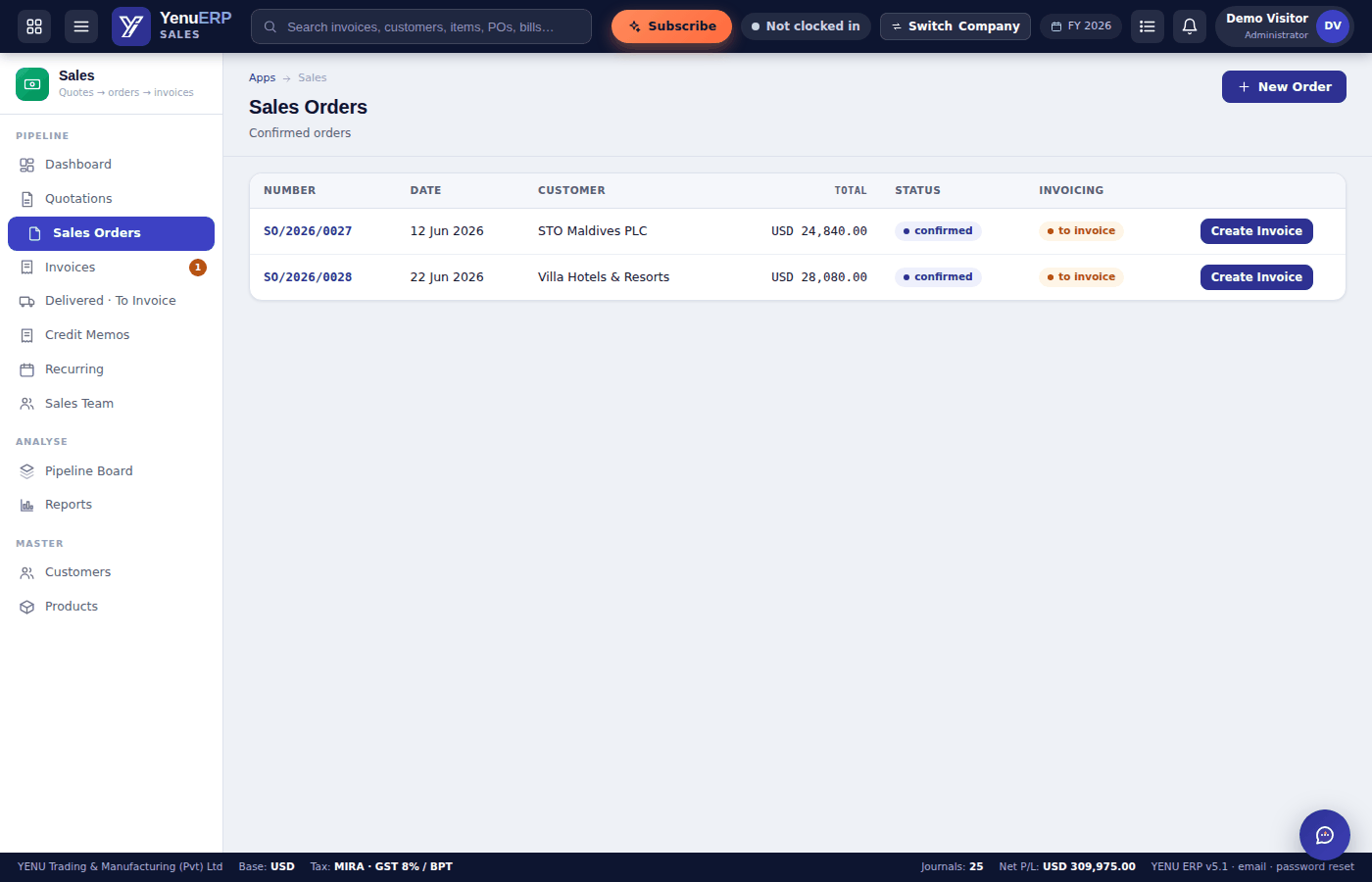Toggle the hamburger sidebar menu
The height and width of the screenshot is (882, 1372).
(x=81, y=26)
